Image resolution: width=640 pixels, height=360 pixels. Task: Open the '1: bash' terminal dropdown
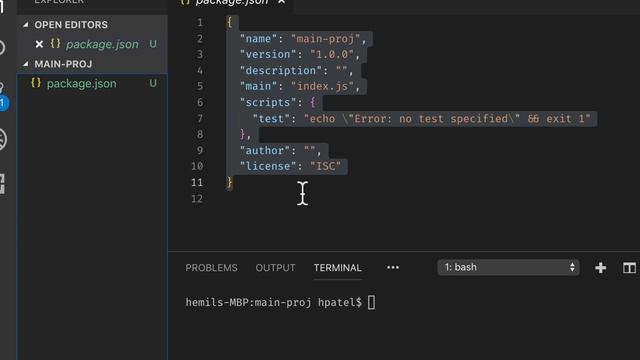pos(508,267)
